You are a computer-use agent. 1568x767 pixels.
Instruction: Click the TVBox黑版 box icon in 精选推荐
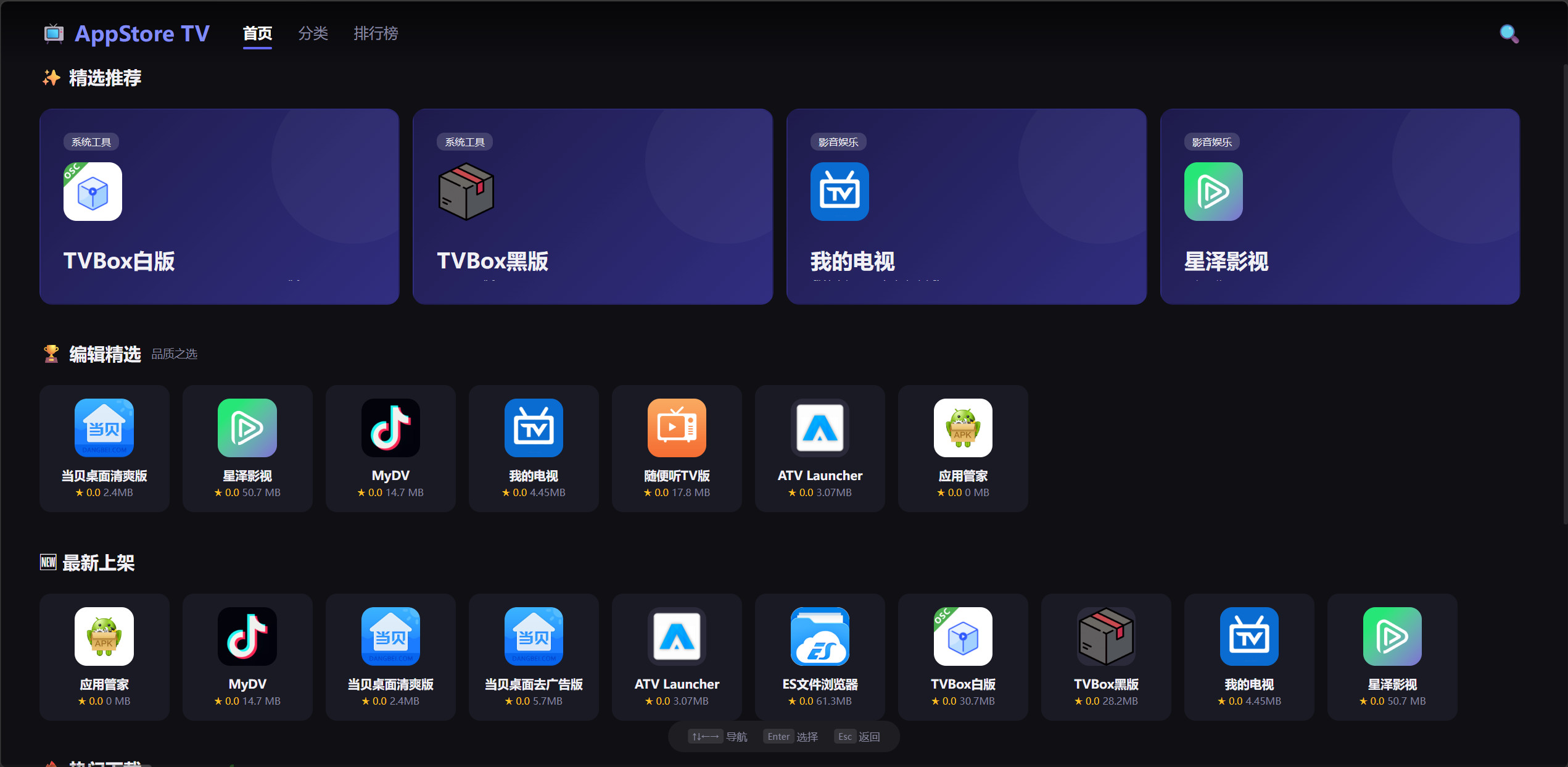click(x=466, y=191)
